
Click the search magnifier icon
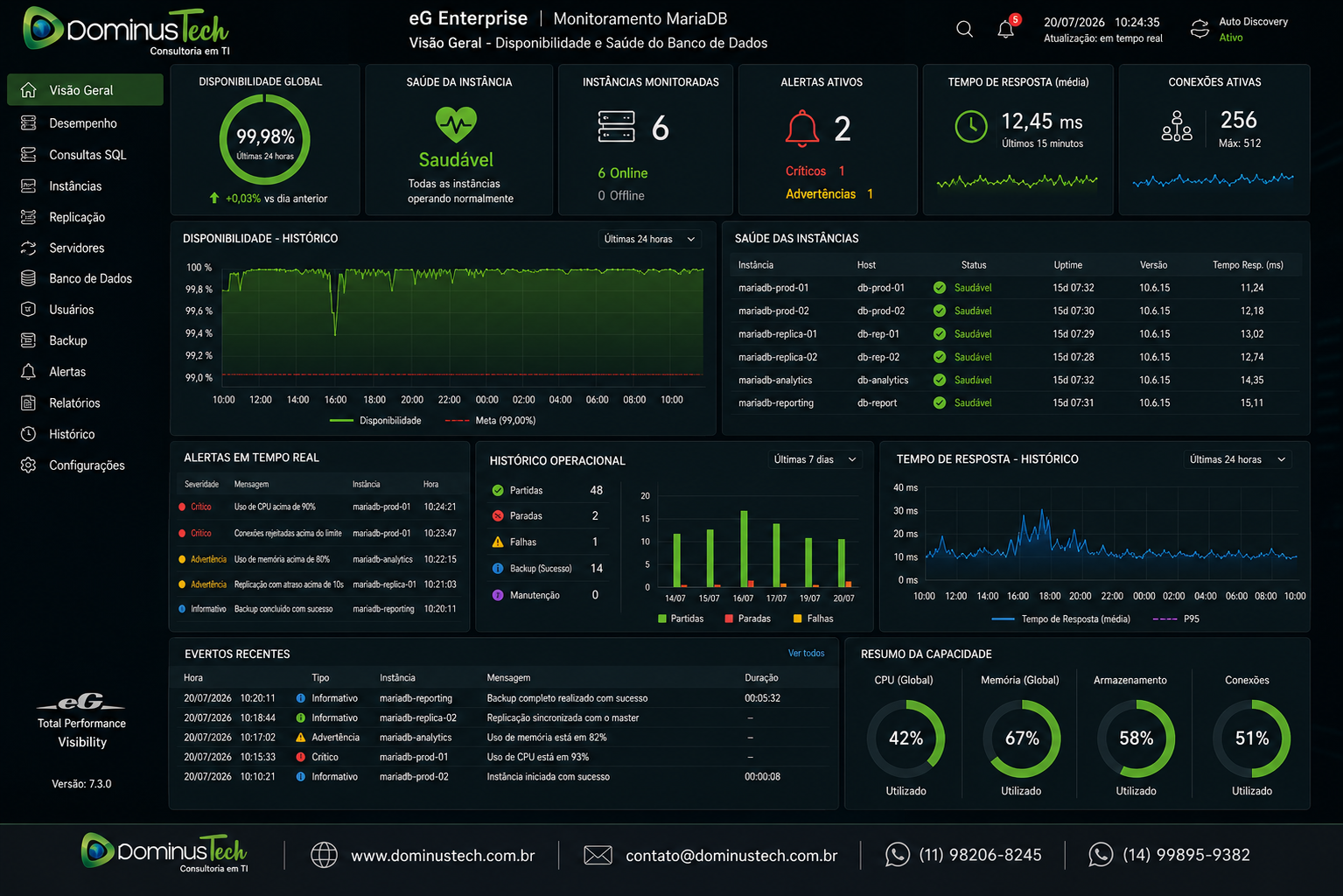click(964, 29)
